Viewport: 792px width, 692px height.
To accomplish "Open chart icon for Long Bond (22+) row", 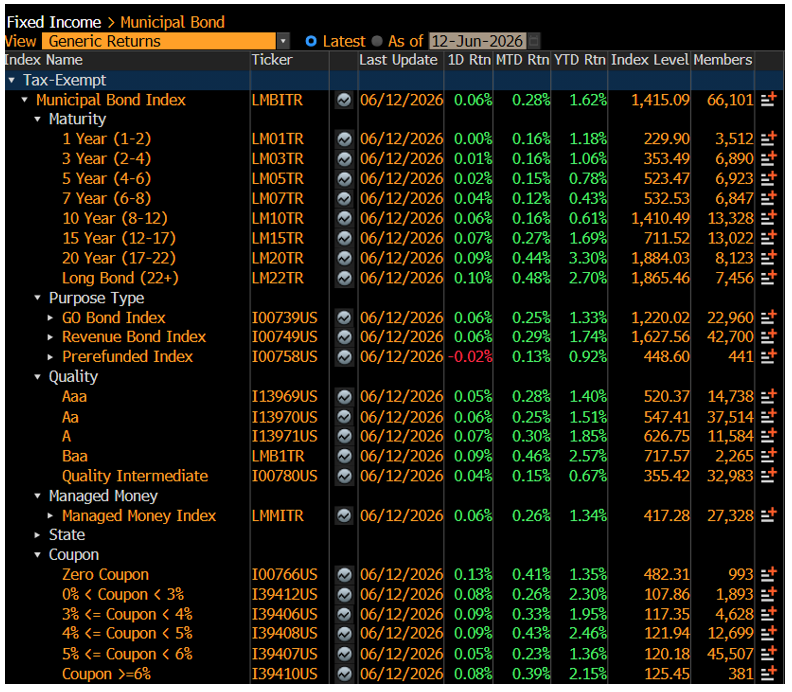I will tap(344, 278).
